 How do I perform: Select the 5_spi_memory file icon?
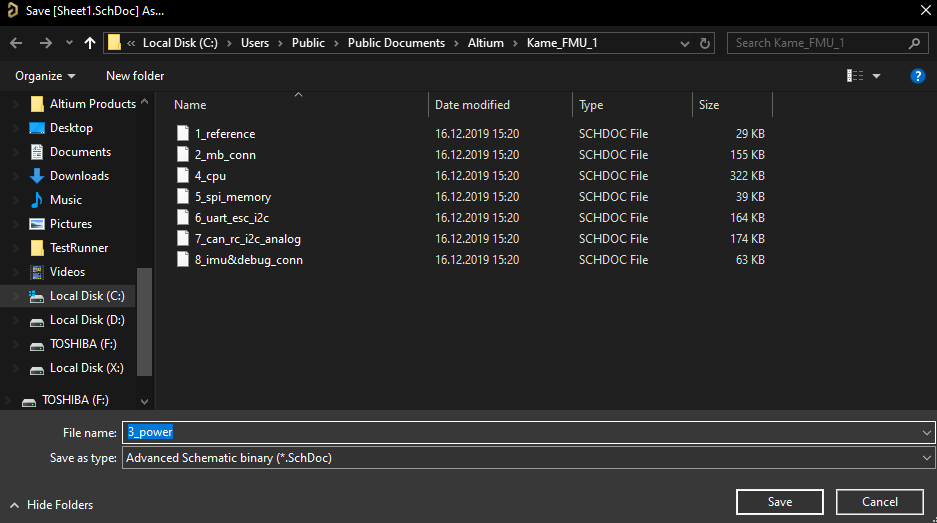(183, 197)
